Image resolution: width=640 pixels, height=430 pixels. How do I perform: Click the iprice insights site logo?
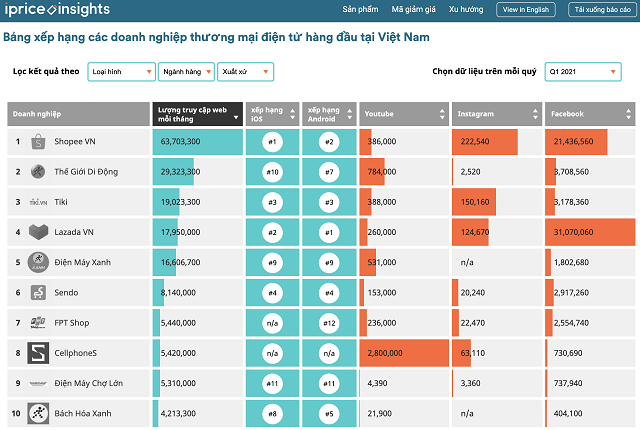point(57,9)
